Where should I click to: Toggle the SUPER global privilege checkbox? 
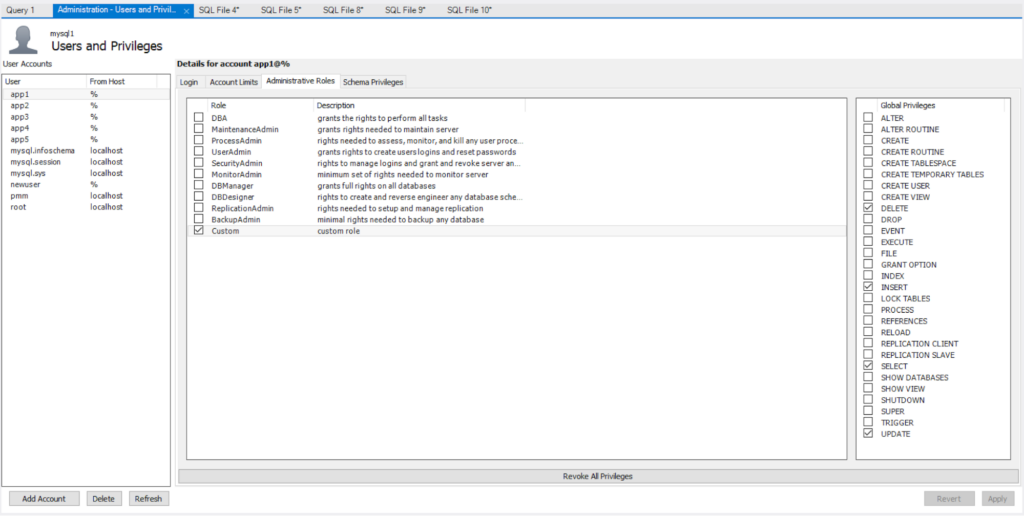tap(868, 411)
